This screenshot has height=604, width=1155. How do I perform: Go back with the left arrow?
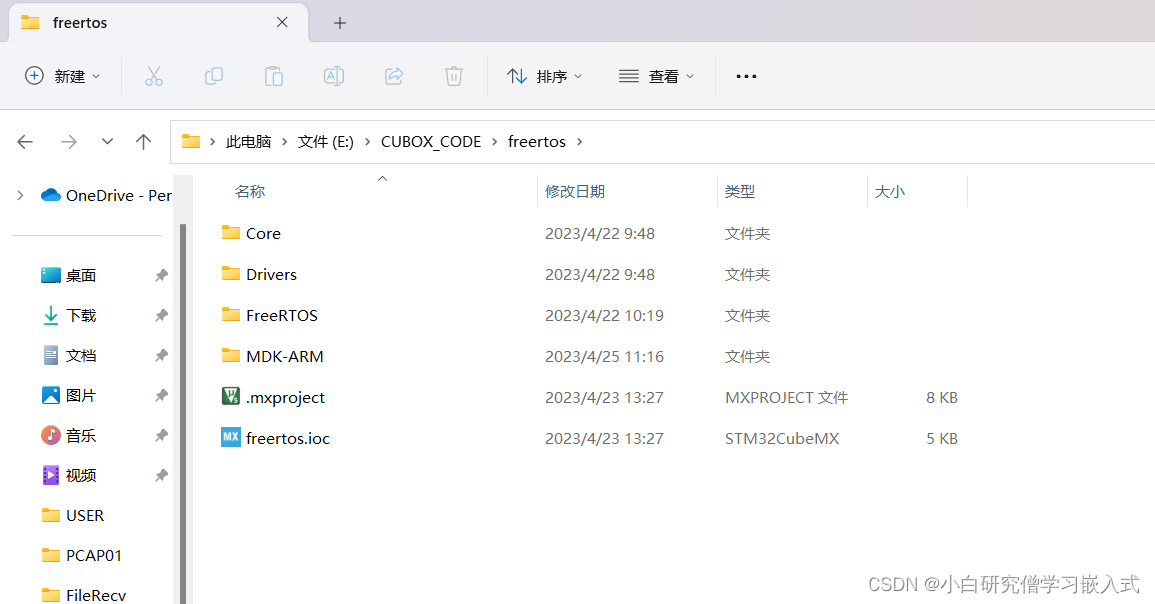coord(25,141)
